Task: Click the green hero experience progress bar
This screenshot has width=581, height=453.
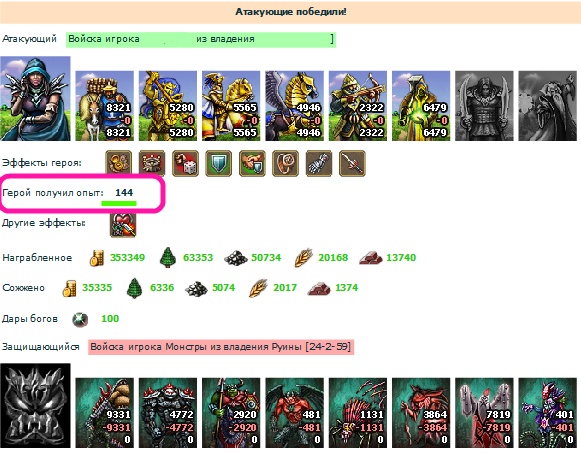Action: 119,203
